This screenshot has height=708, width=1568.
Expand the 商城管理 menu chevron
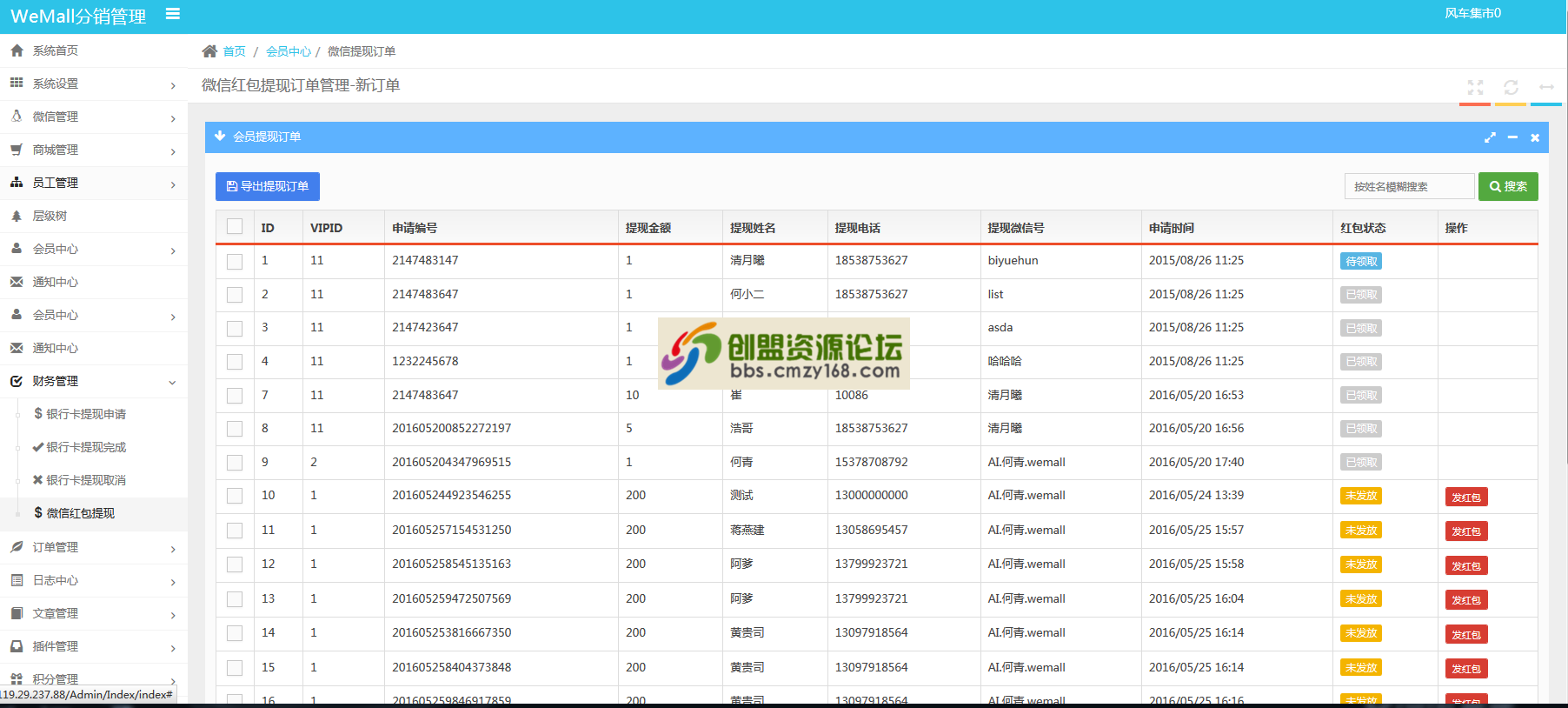[173, 150]
